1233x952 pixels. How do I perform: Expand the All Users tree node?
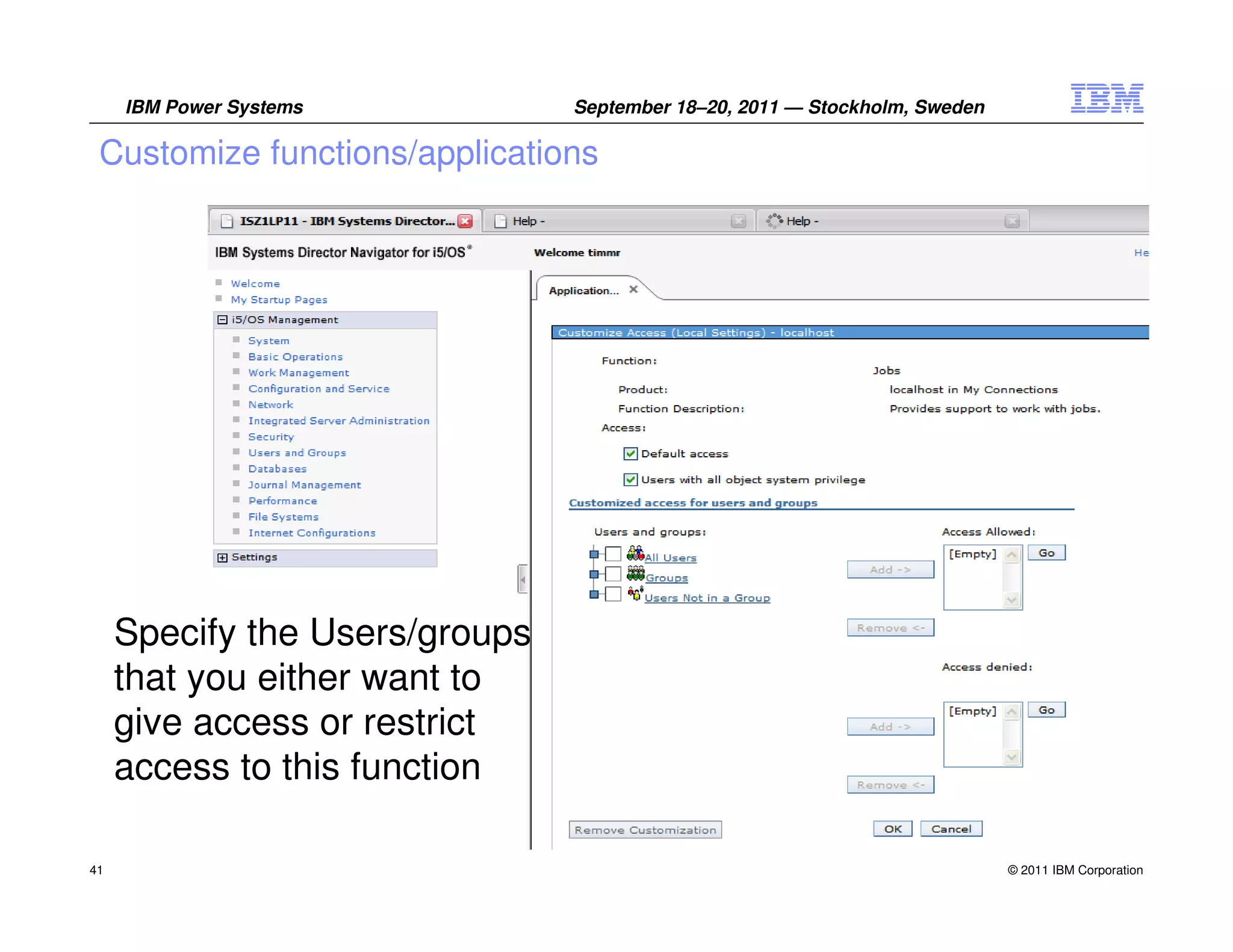click(594, 554)
